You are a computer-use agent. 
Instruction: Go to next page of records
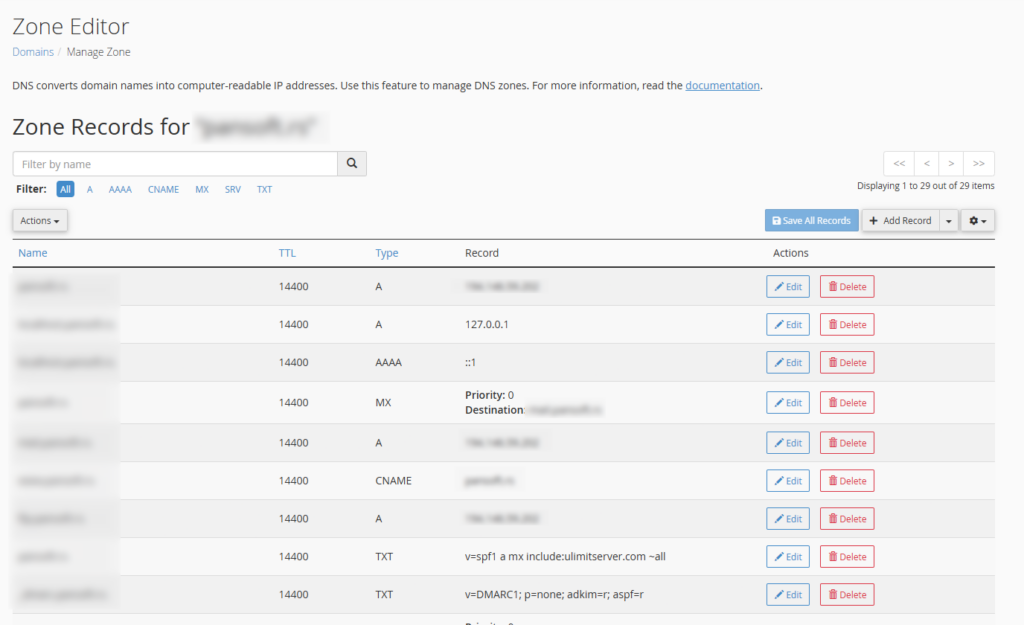(951, 164)
